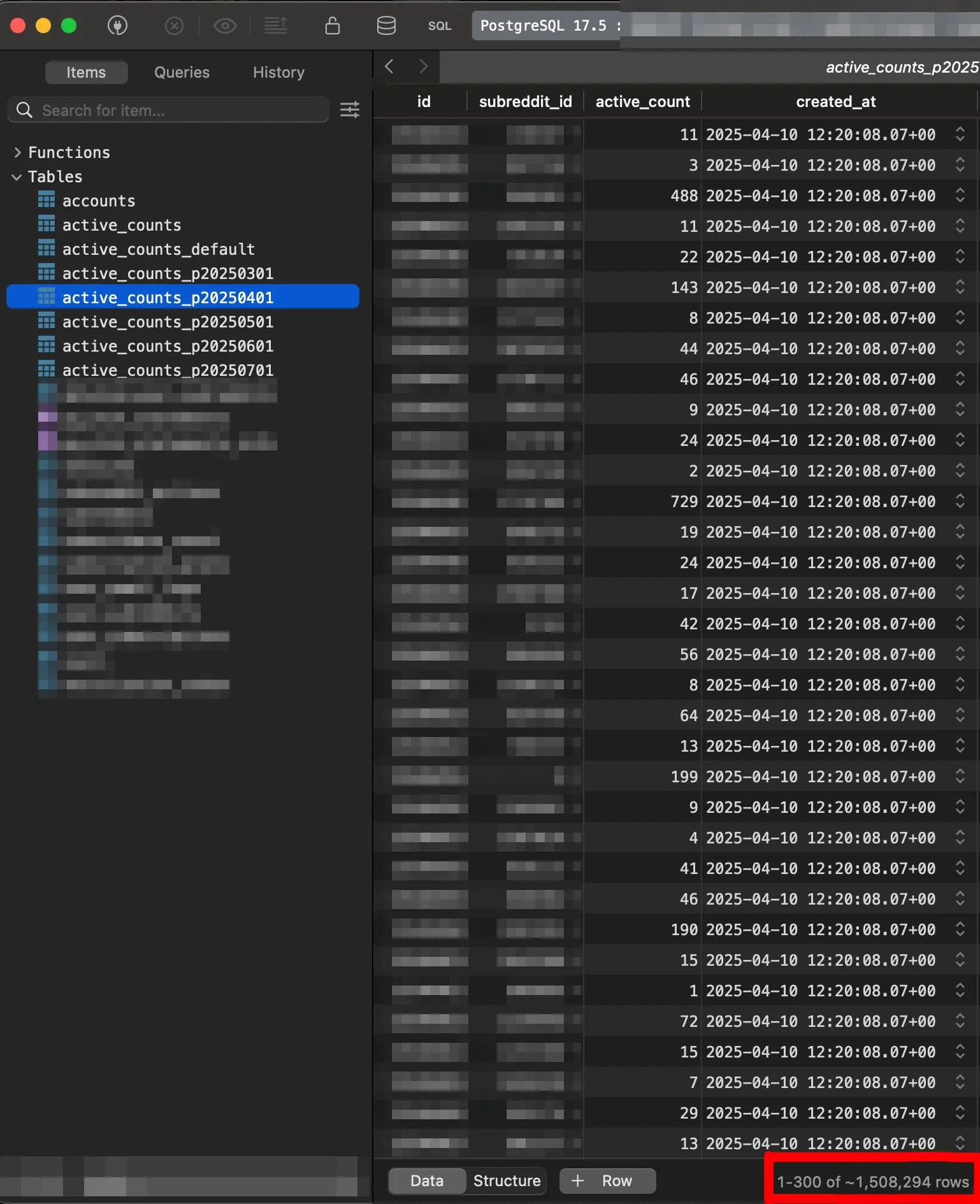Click the cancel circle-x toolbar icon
Viewport: 980px width, 1204px height.
tap(174, 25)
